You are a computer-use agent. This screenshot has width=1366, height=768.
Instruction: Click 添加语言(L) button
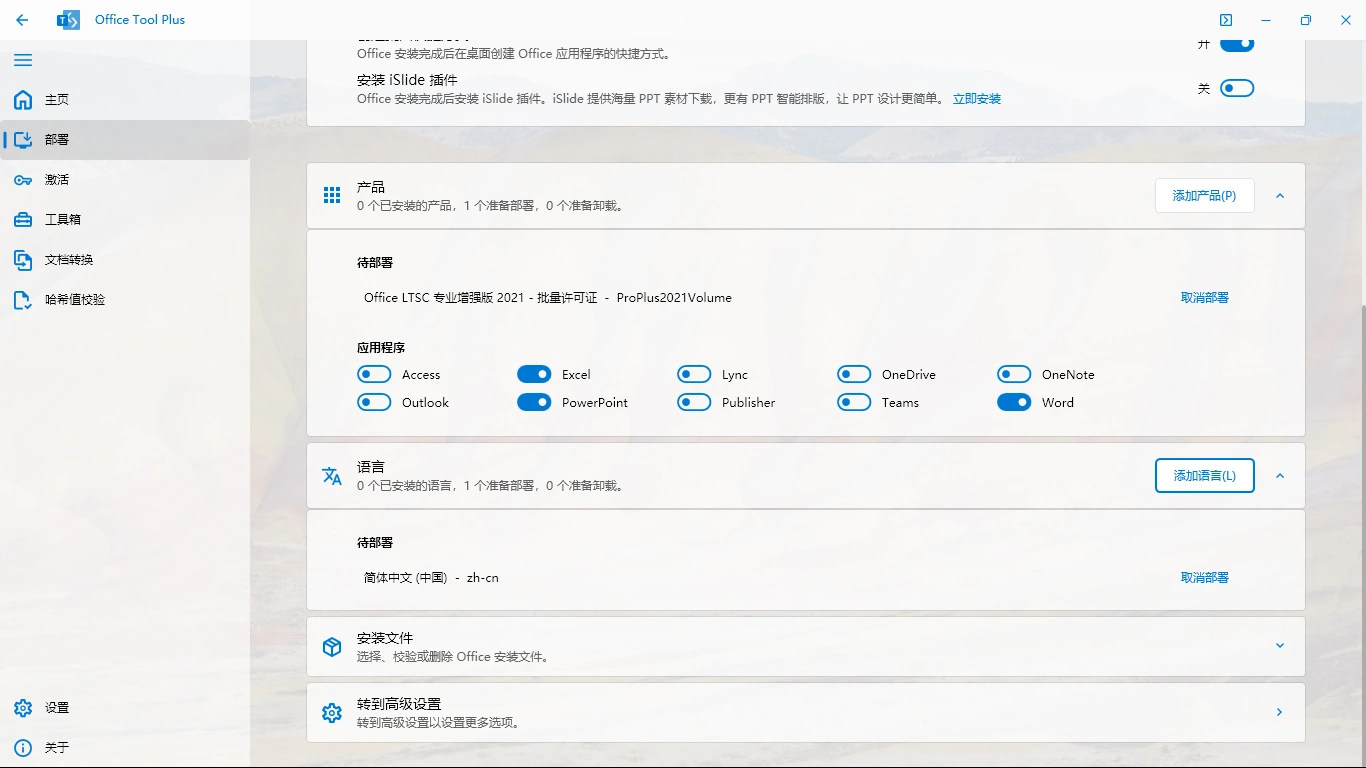pyautogui.click(x=1205, y=476)
